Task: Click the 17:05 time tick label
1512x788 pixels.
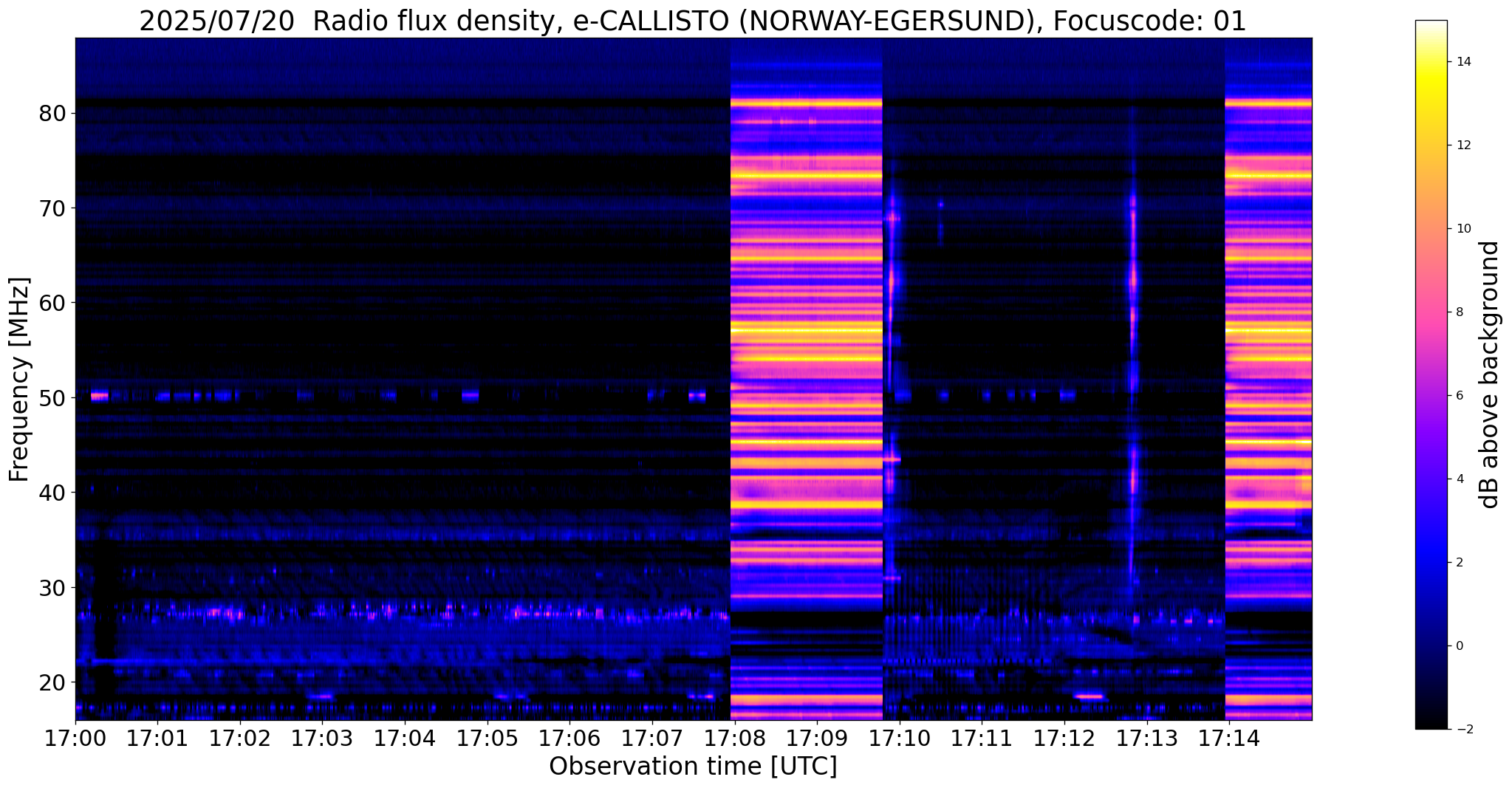Action: 487,738
